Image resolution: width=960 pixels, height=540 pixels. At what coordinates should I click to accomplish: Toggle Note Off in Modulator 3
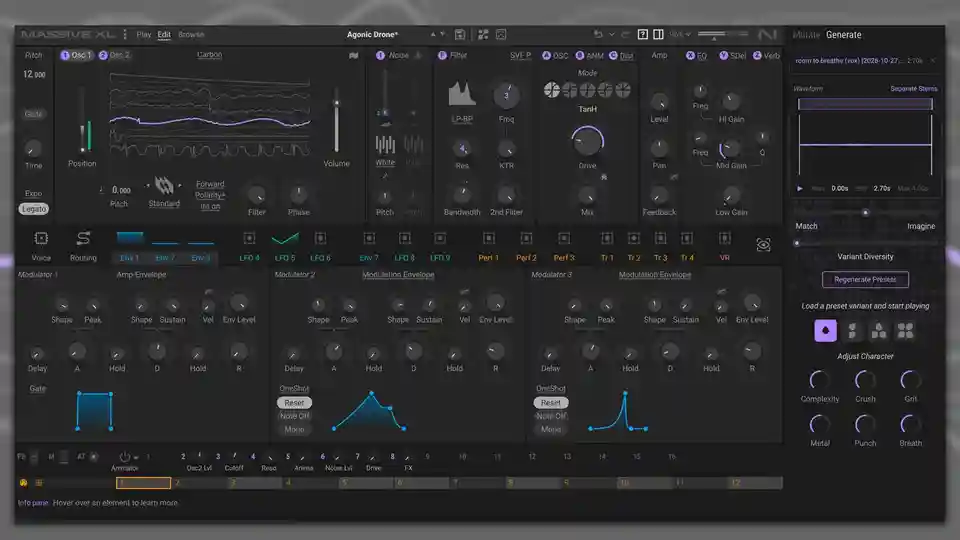[550, 416]
